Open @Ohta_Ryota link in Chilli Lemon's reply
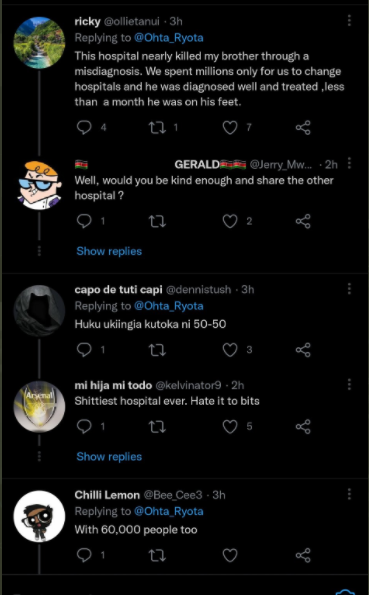This screenshot has width=369, height=595. [169, 511]
